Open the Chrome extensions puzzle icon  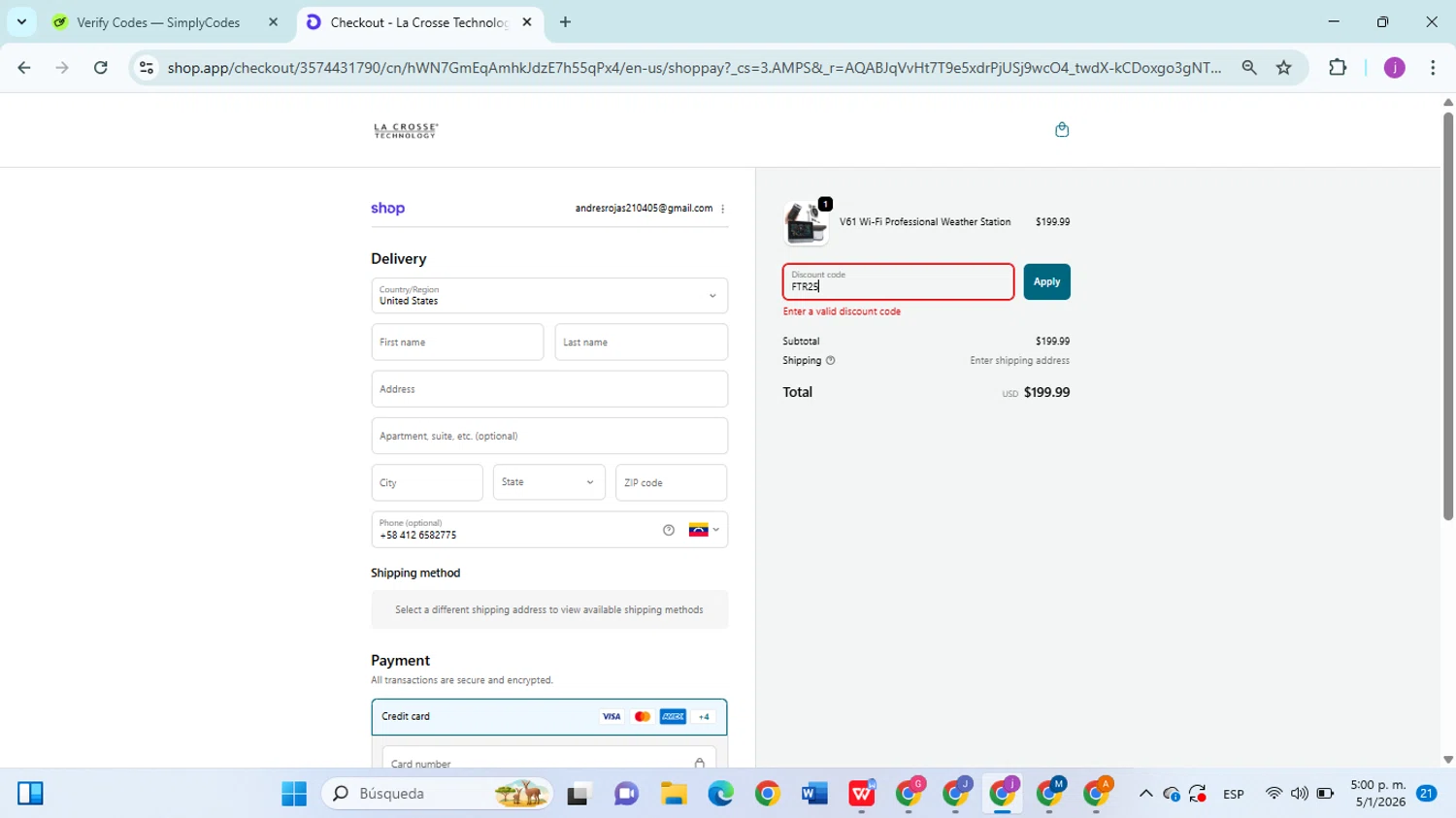point(1338,67)
